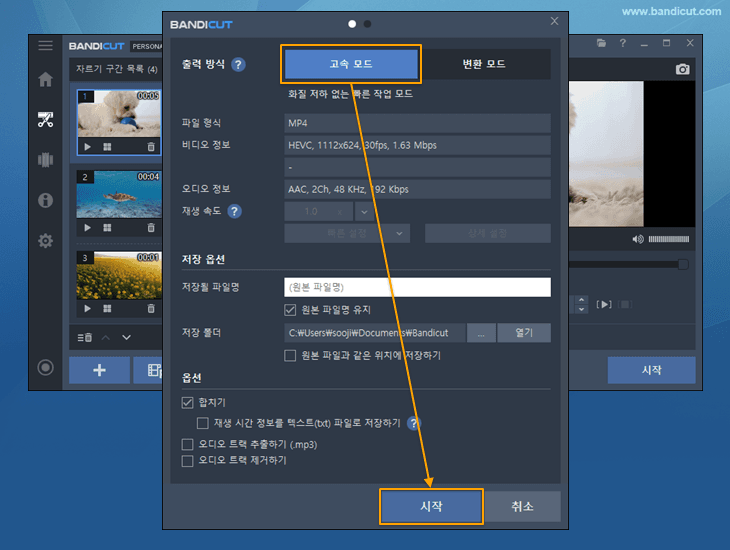Click the time stepper arrows in main window

[581, 305]
